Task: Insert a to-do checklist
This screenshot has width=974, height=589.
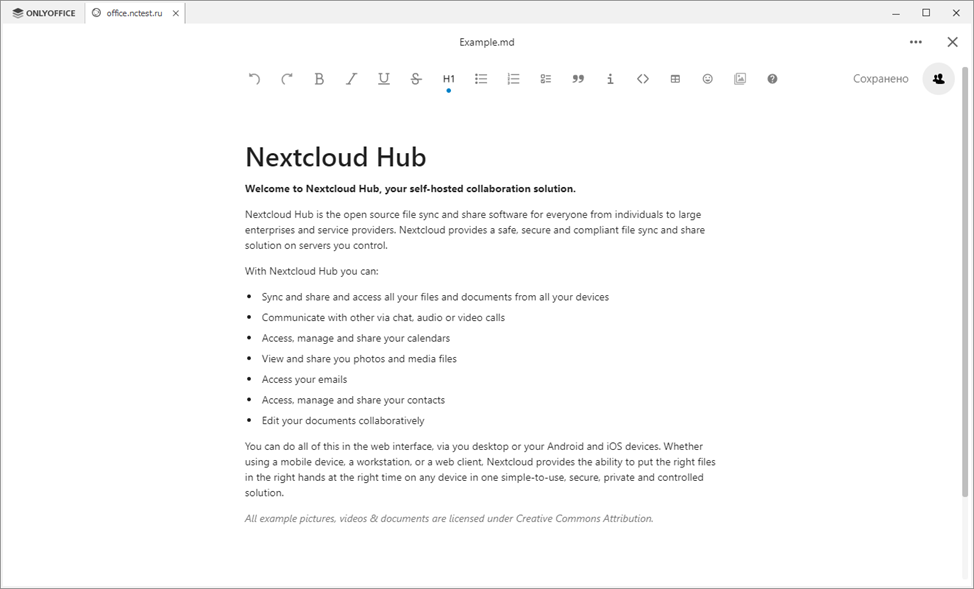Action: pos(546,79)
